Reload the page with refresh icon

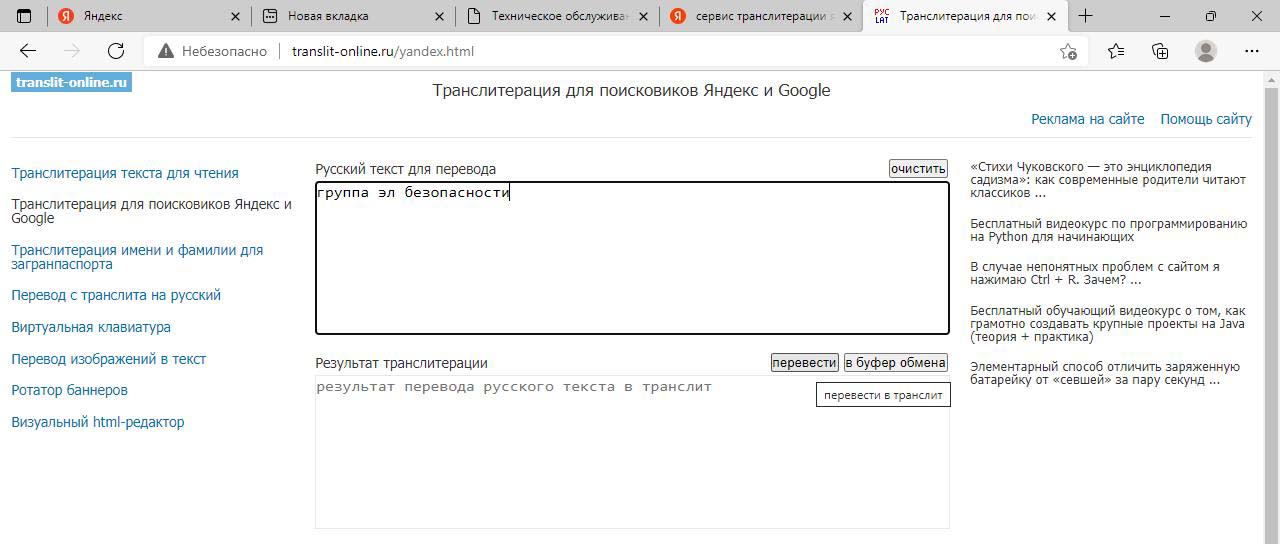(116, 51)
